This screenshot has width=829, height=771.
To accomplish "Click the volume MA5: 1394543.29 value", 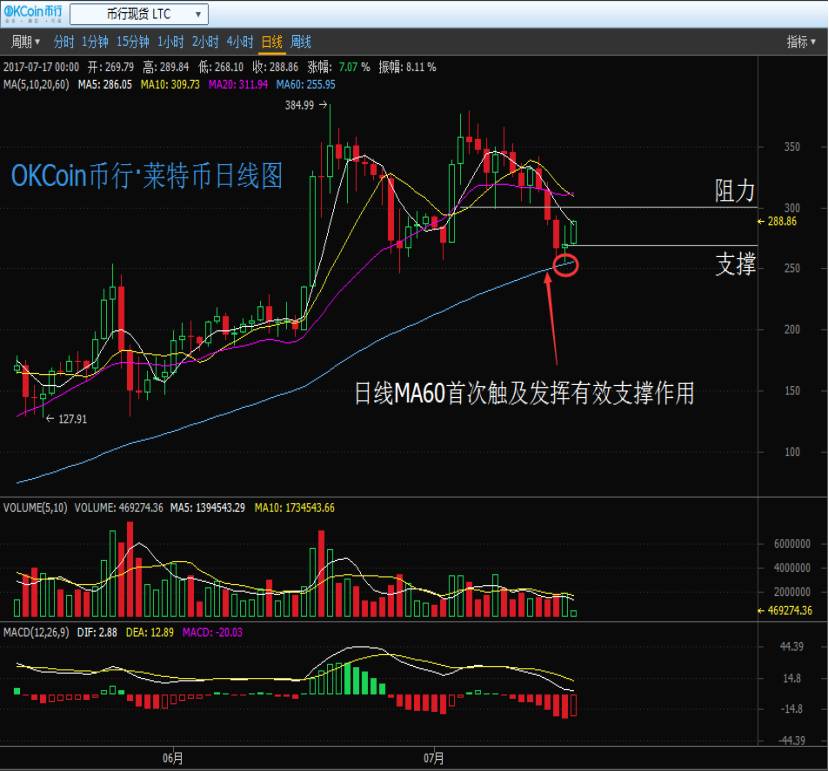I will tap(207, 508).
